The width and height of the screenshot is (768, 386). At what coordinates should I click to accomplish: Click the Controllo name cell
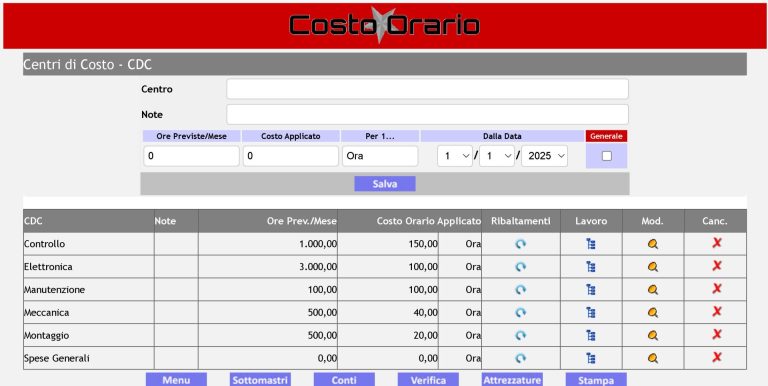tap(89, 244)
